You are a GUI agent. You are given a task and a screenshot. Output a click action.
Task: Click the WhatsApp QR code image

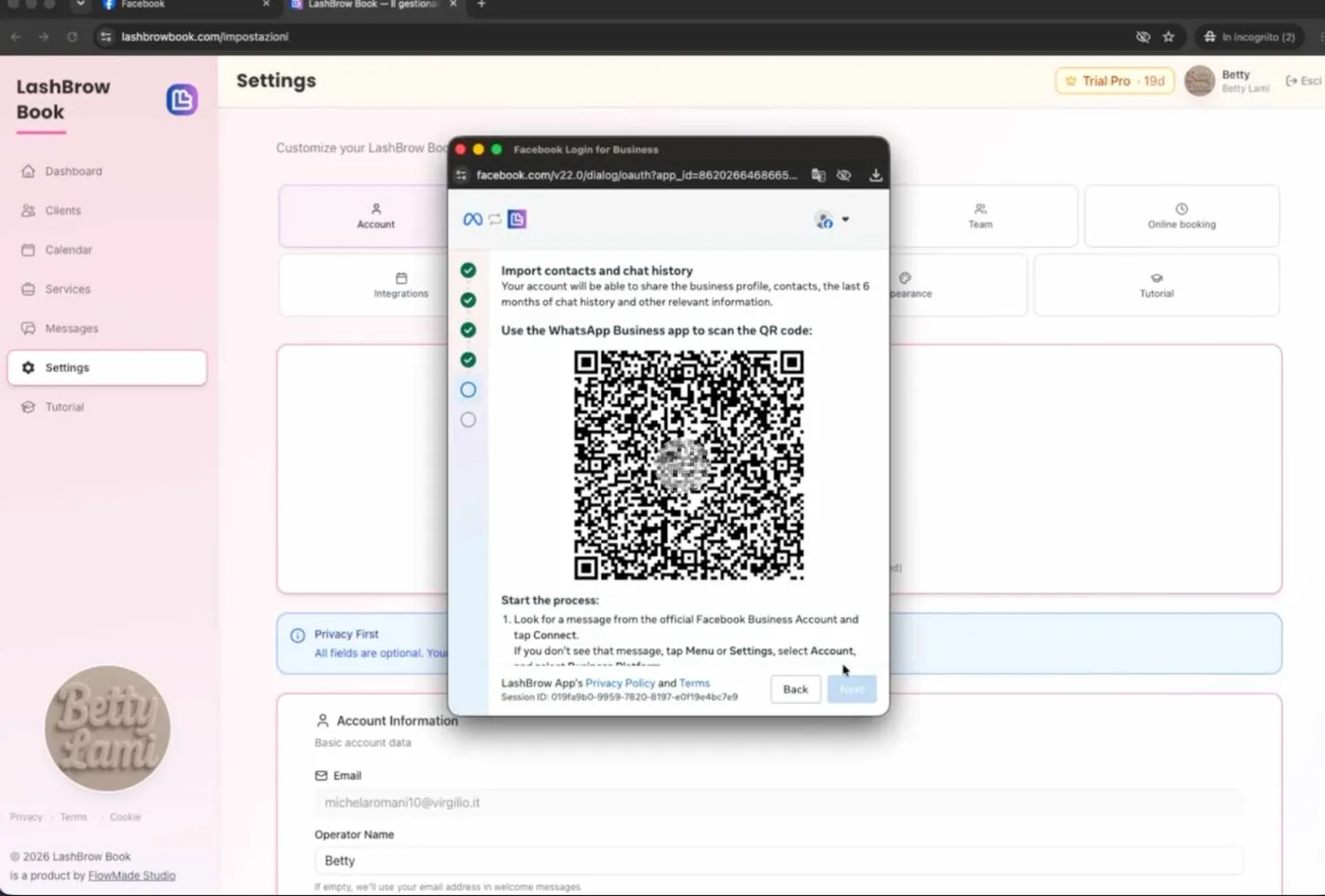point(689,465)
